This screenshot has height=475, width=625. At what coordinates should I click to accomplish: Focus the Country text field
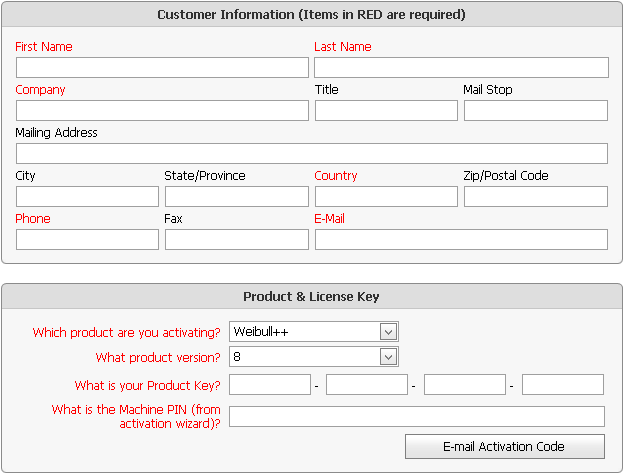click(386, 197)
